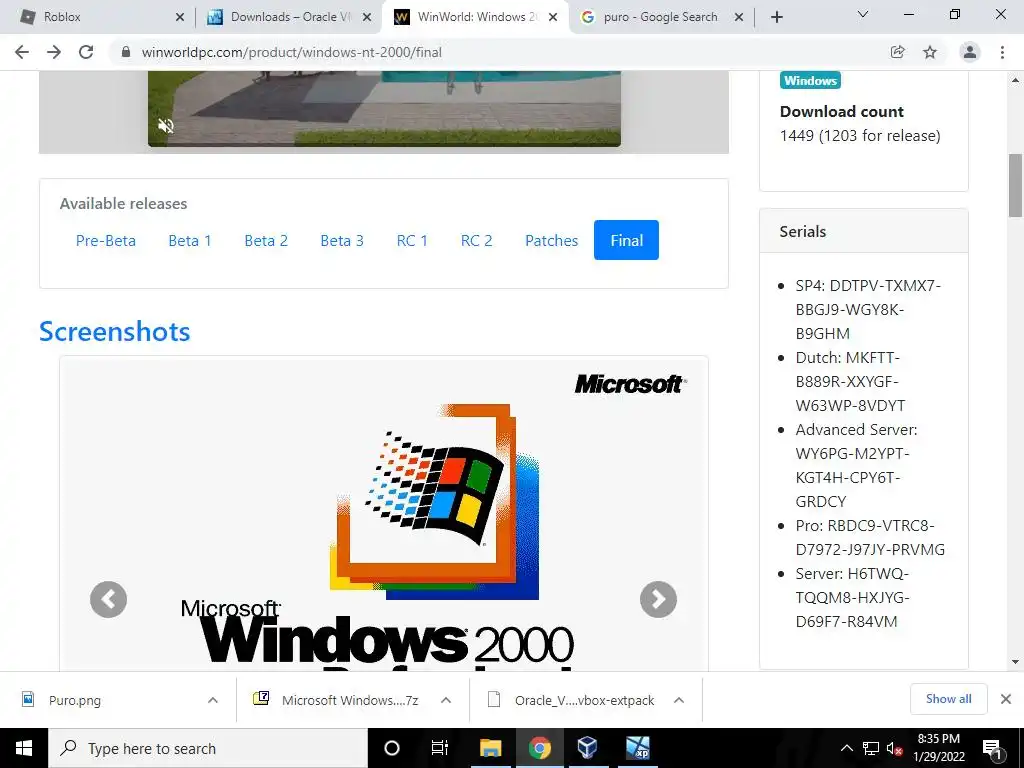Click the SP4 serial key text

click(869, 310)
